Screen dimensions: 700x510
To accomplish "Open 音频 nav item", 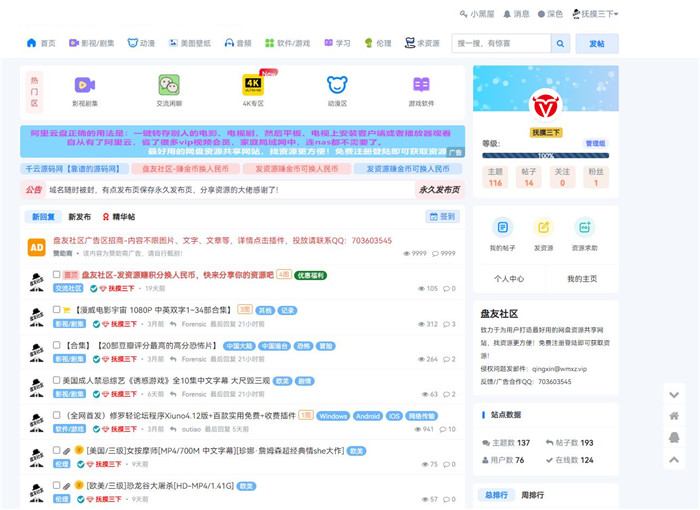I will 238,43.
